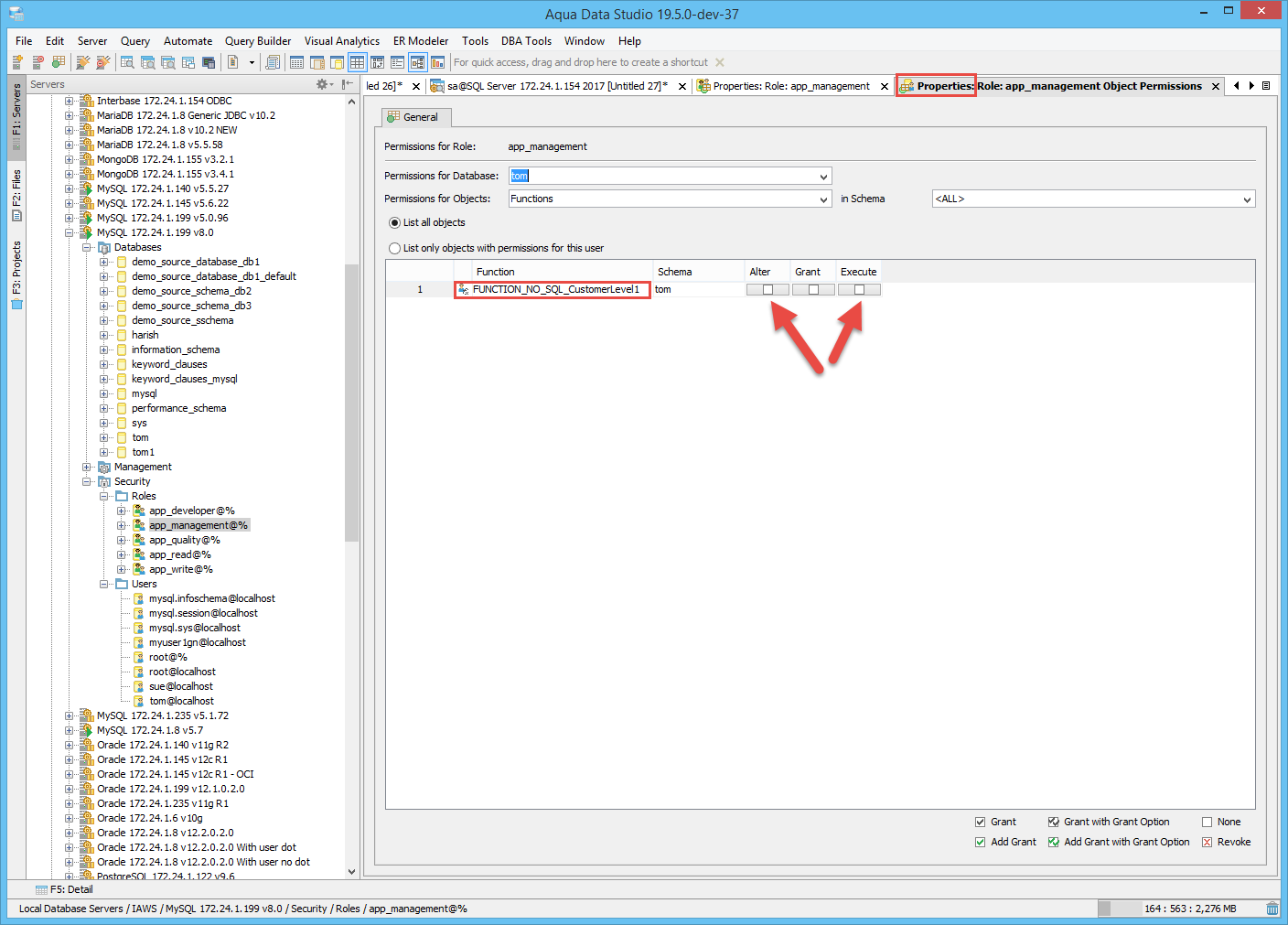Open the F5: Detail panel
This screenshot has width=1288, height=925.
64,889
